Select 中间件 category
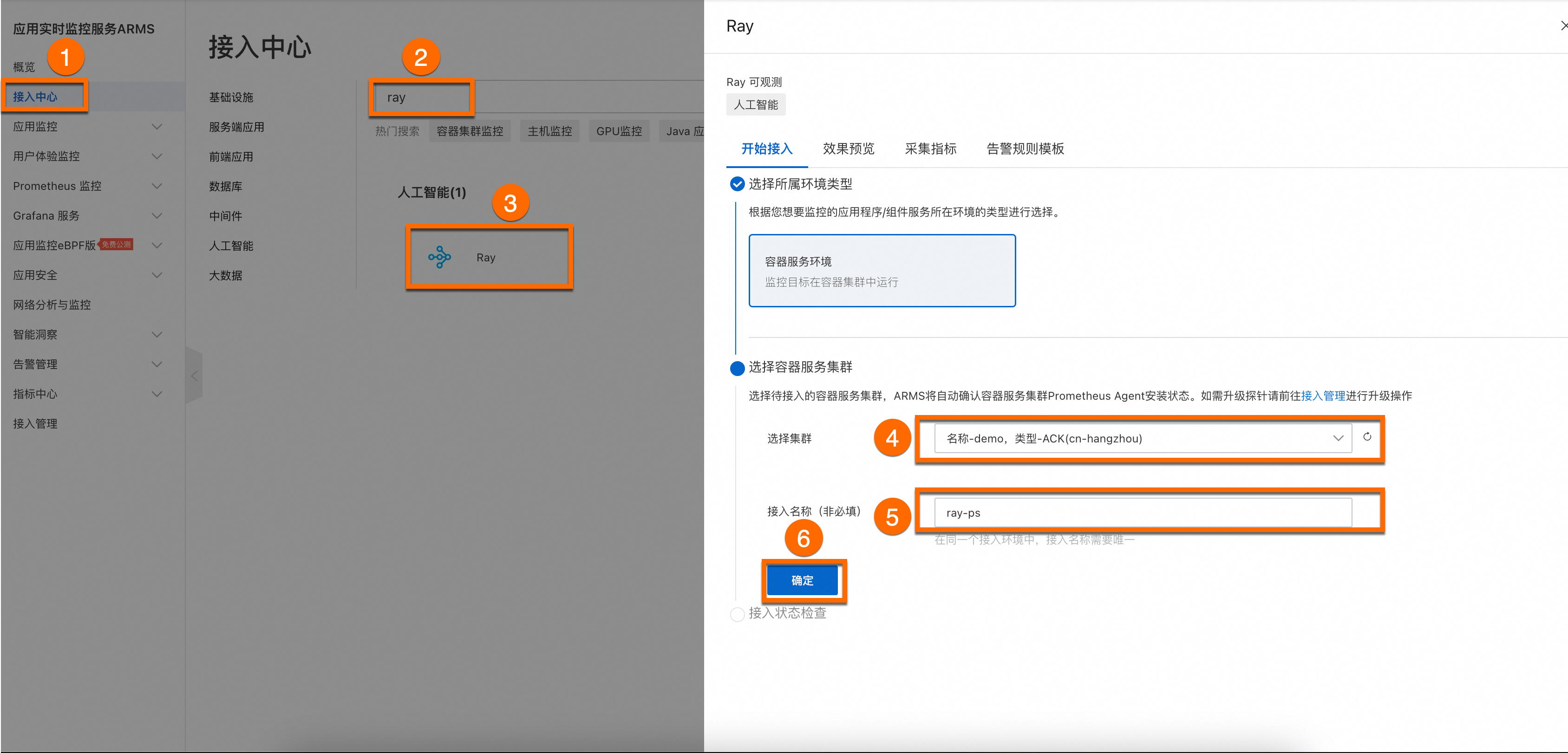The width and height of the screenshot is (1568, 753). tap(225, 216)
